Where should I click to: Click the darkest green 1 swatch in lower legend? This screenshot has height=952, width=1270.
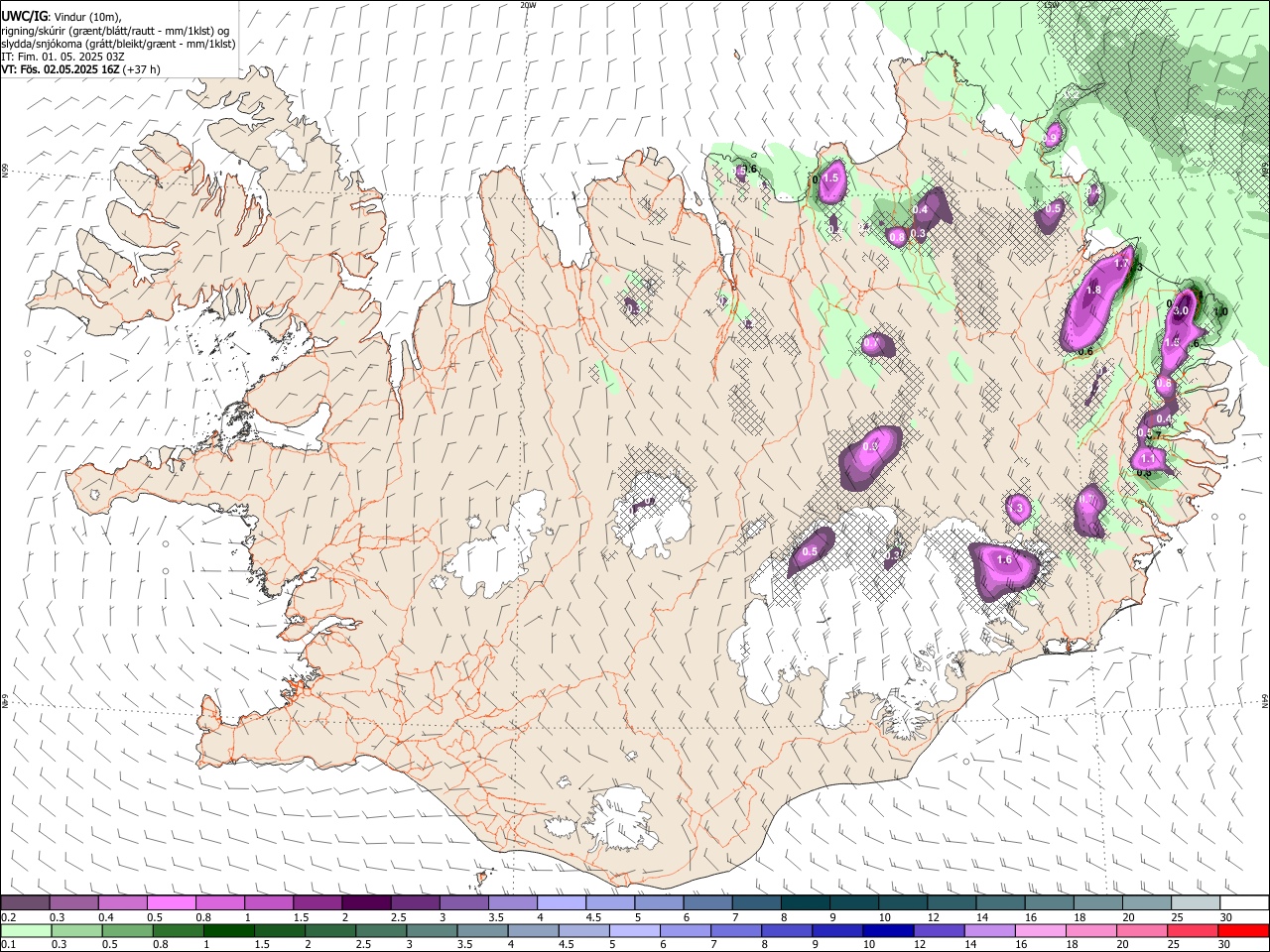(228, 930)
